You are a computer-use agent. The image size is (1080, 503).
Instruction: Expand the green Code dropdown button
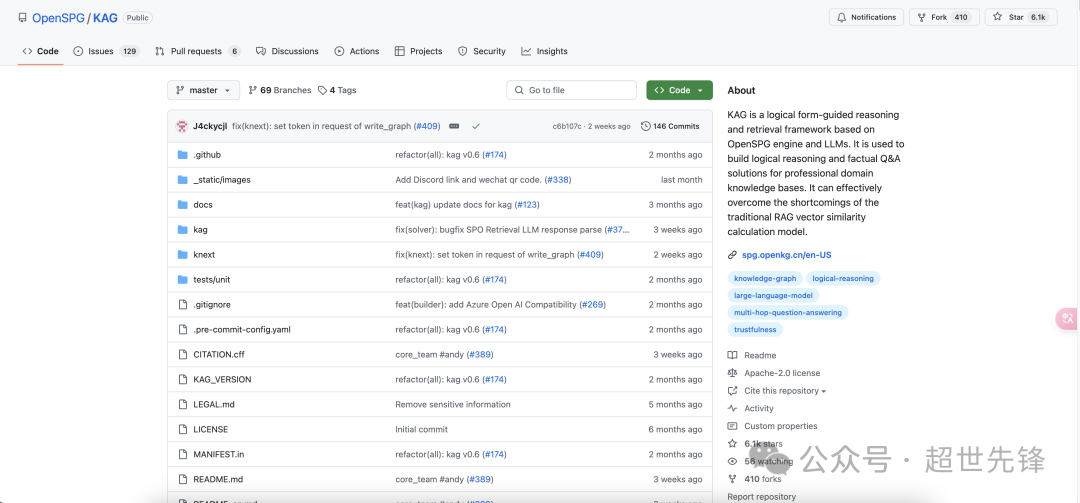tap(679, 90)
